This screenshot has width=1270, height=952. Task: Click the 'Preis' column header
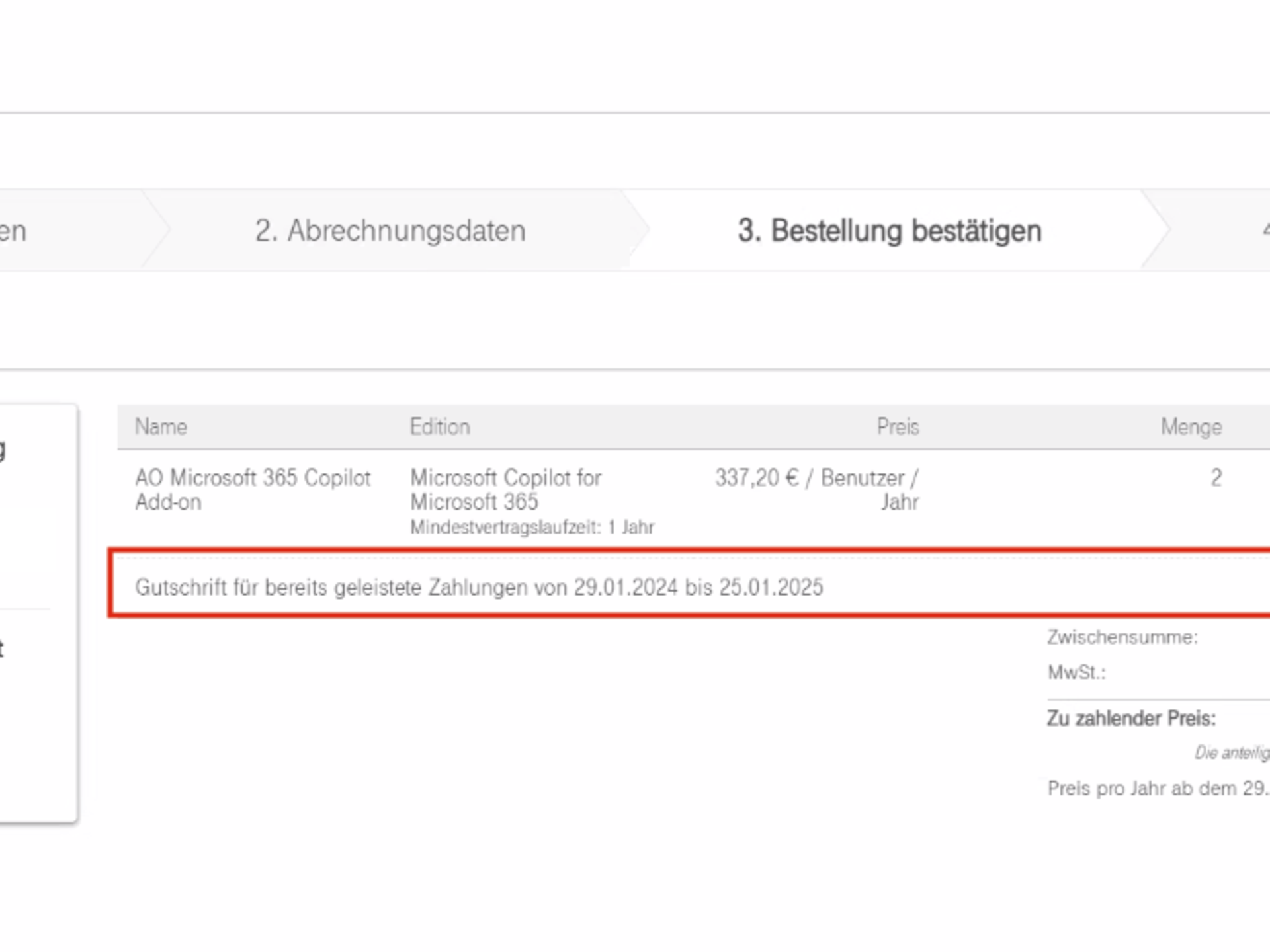point(898,427)
